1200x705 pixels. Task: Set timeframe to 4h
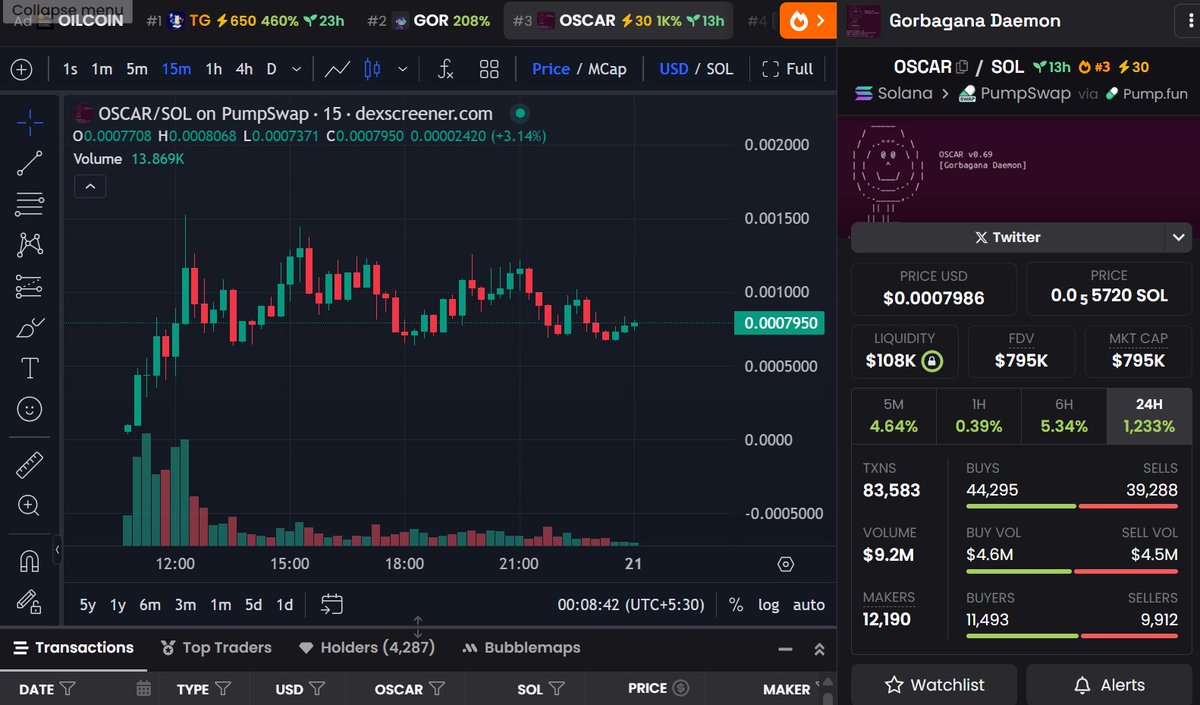click(x=244, y=69)
